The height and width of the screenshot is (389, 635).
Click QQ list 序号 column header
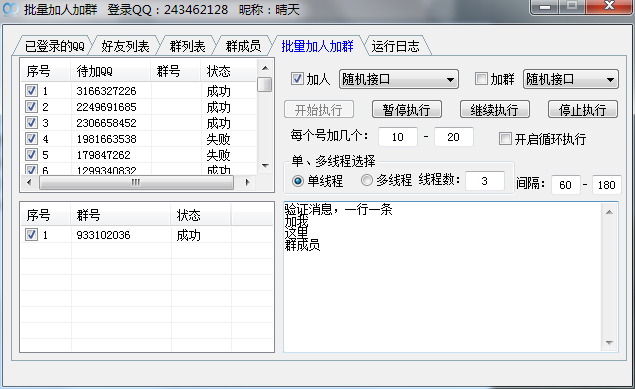[x=45, y=71]
